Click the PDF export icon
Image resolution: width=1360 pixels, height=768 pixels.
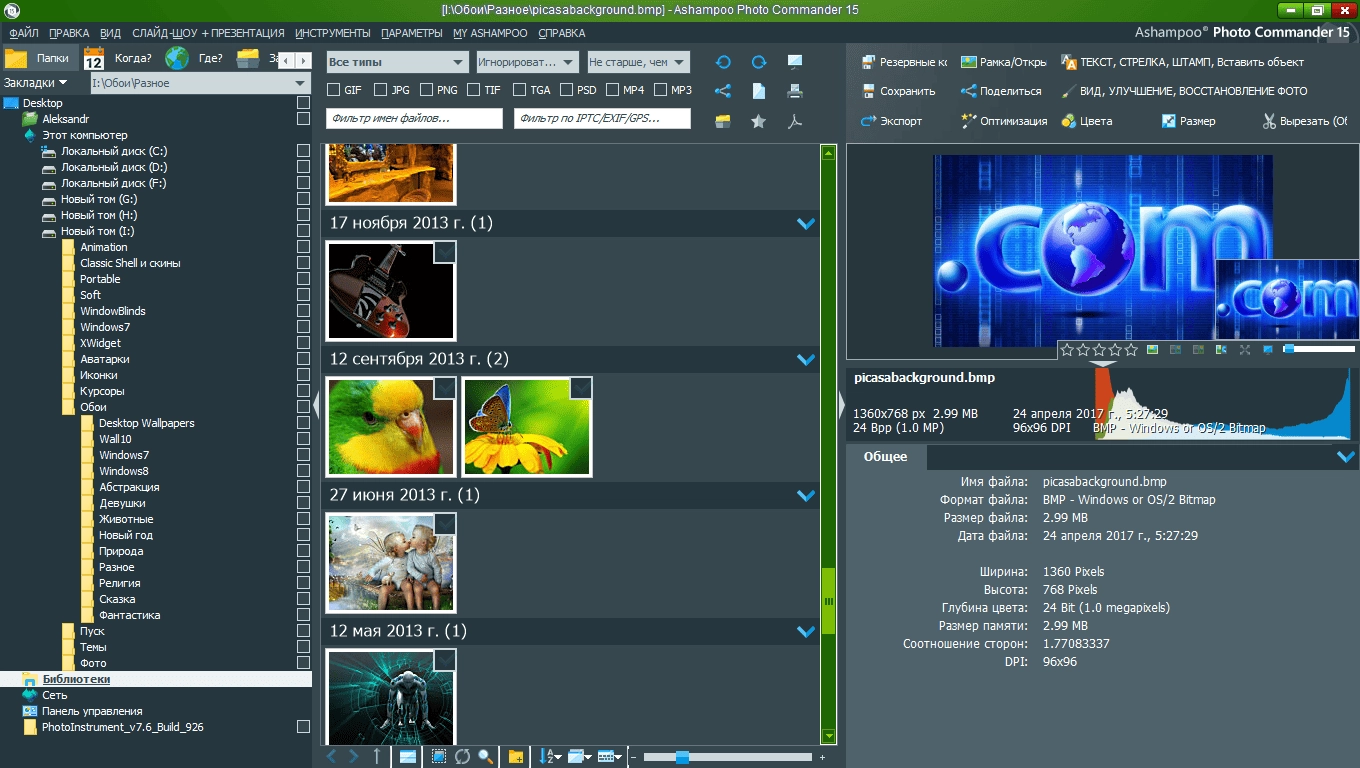click(x=795, y=121)
